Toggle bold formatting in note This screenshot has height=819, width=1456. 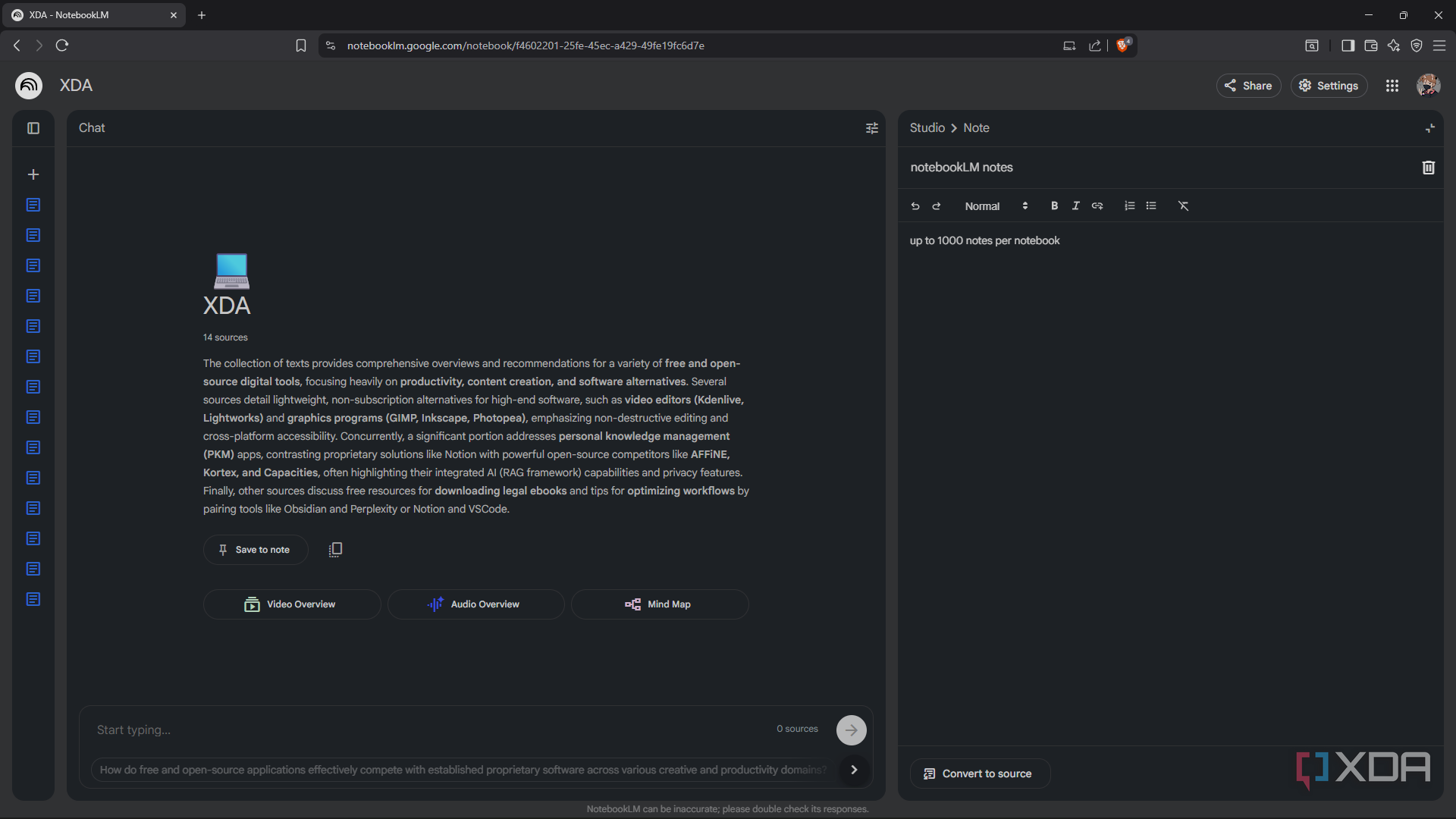[x=1054, y=206]
